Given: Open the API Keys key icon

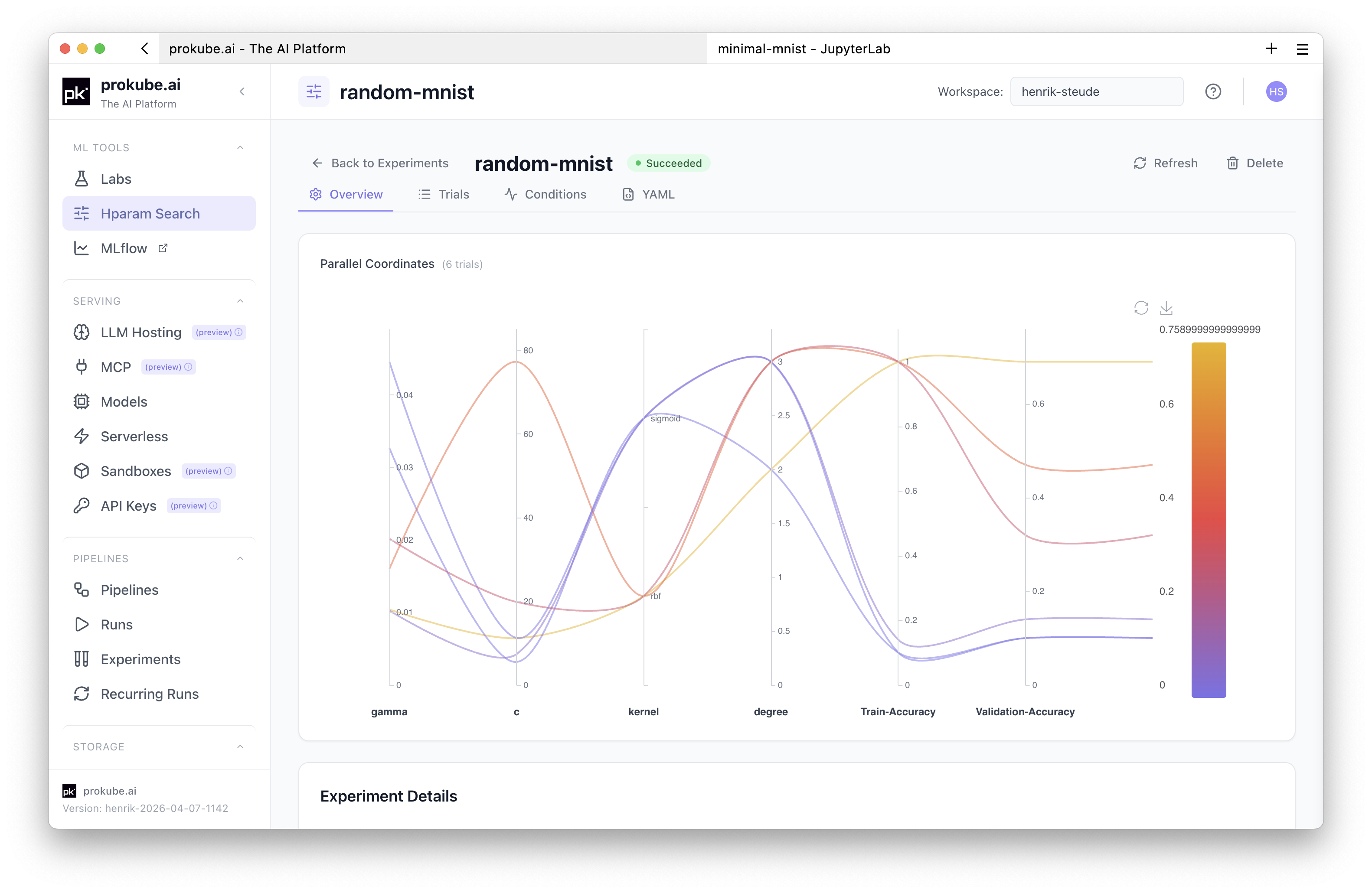Looking at the screenshot, I should pos(81,505).
